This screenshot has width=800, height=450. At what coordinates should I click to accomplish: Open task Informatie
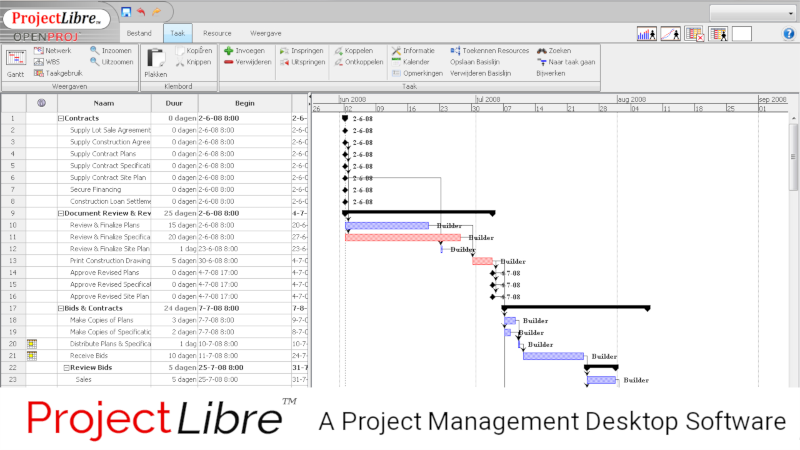[x=413, y=51]
